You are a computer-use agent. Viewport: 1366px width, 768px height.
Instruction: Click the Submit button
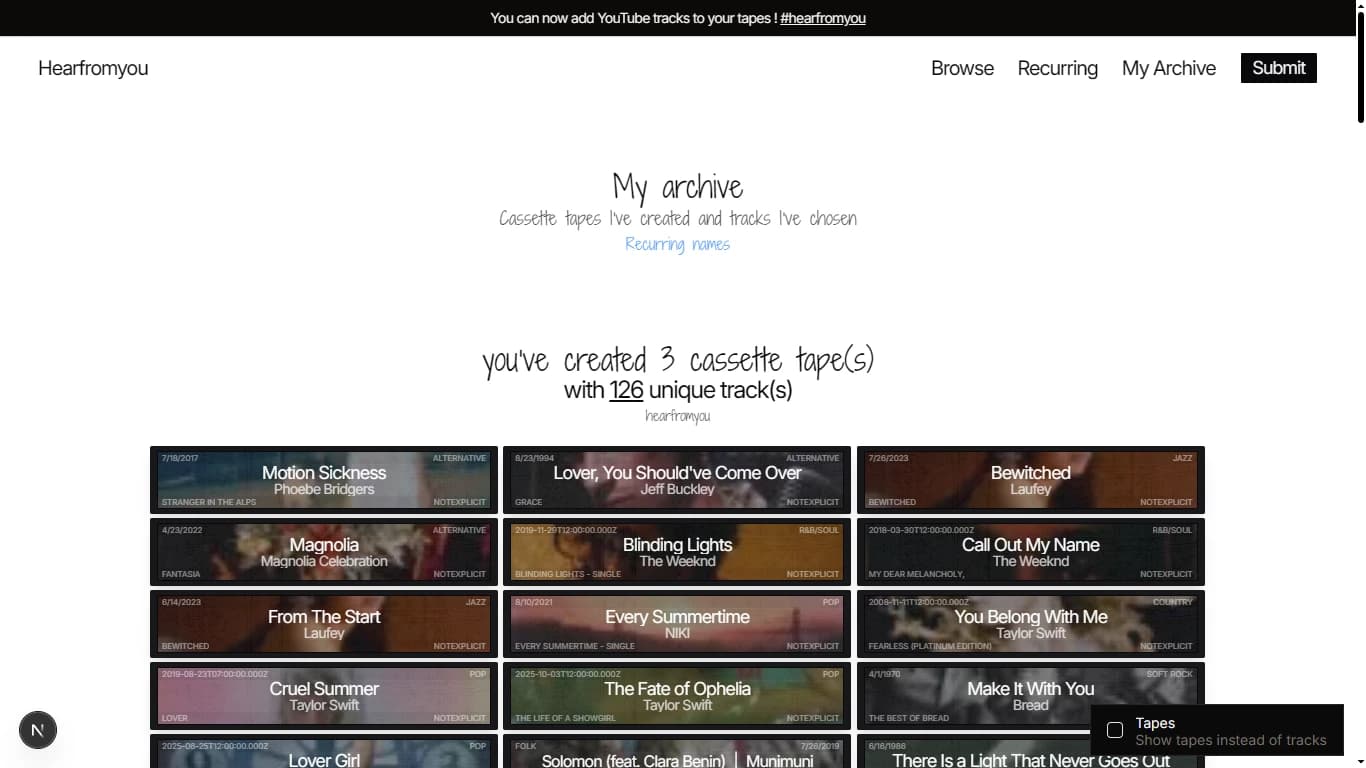point(1279,68)
